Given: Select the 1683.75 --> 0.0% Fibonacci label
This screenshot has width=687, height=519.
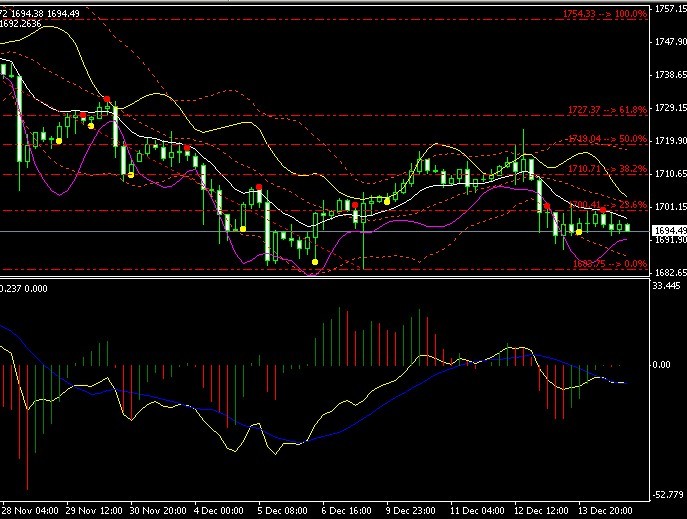Looking at the screenshot, I should click(x=610, y=264).
